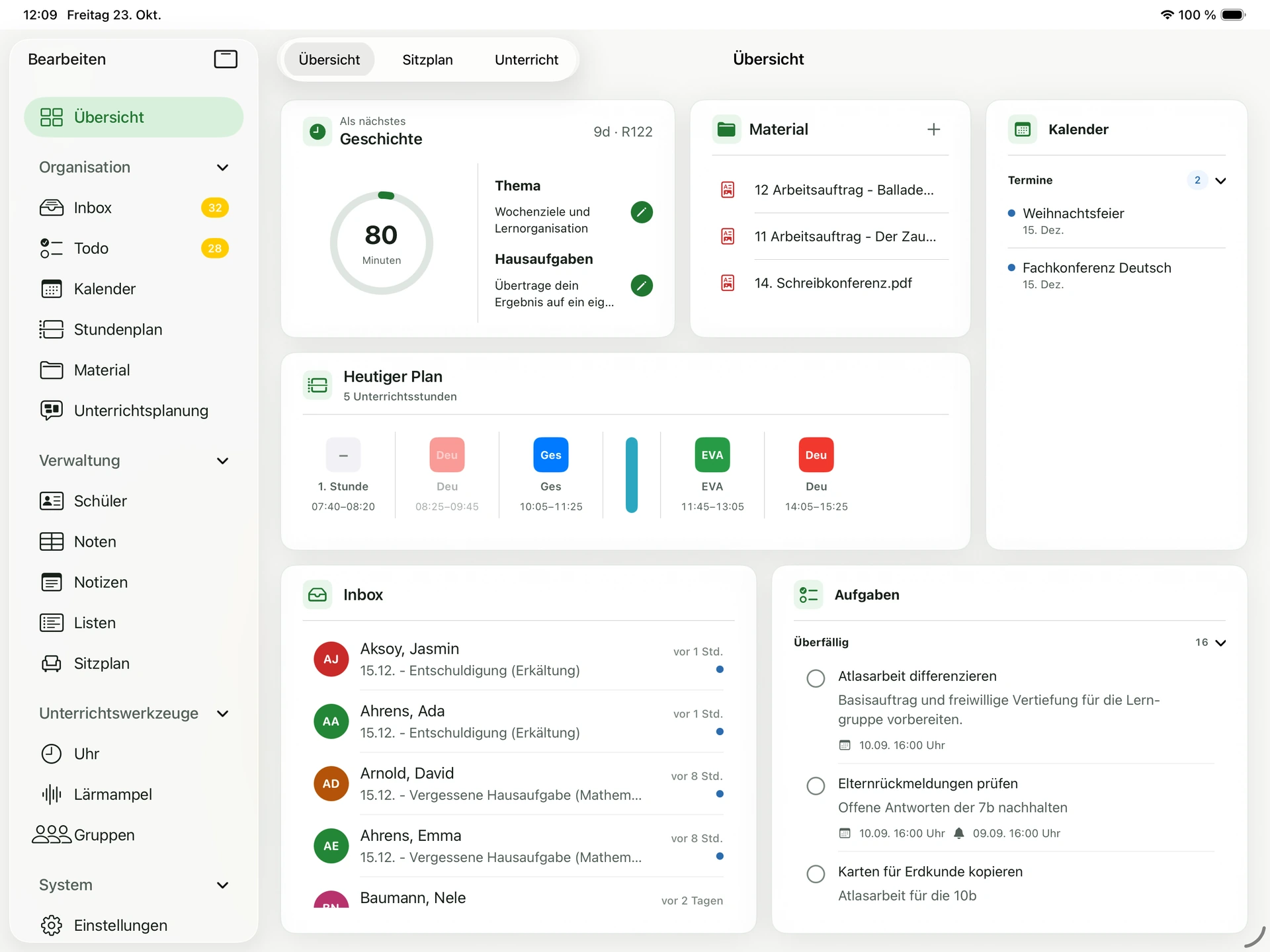Image resolution: width=1270 pixels, height=952 pixels.
Task: Collapse the Überfällig tasks list
Action: 1221,643
